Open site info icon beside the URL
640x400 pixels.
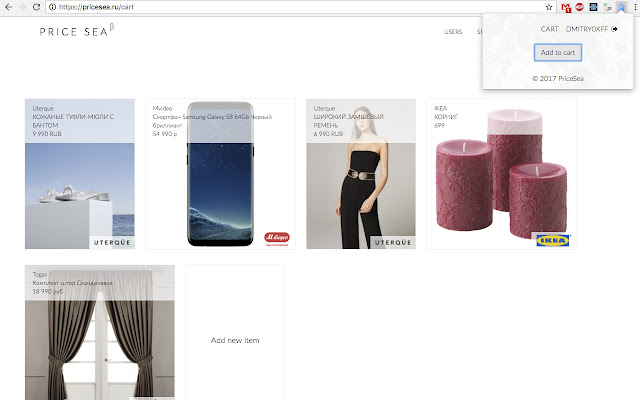[52, 7]
